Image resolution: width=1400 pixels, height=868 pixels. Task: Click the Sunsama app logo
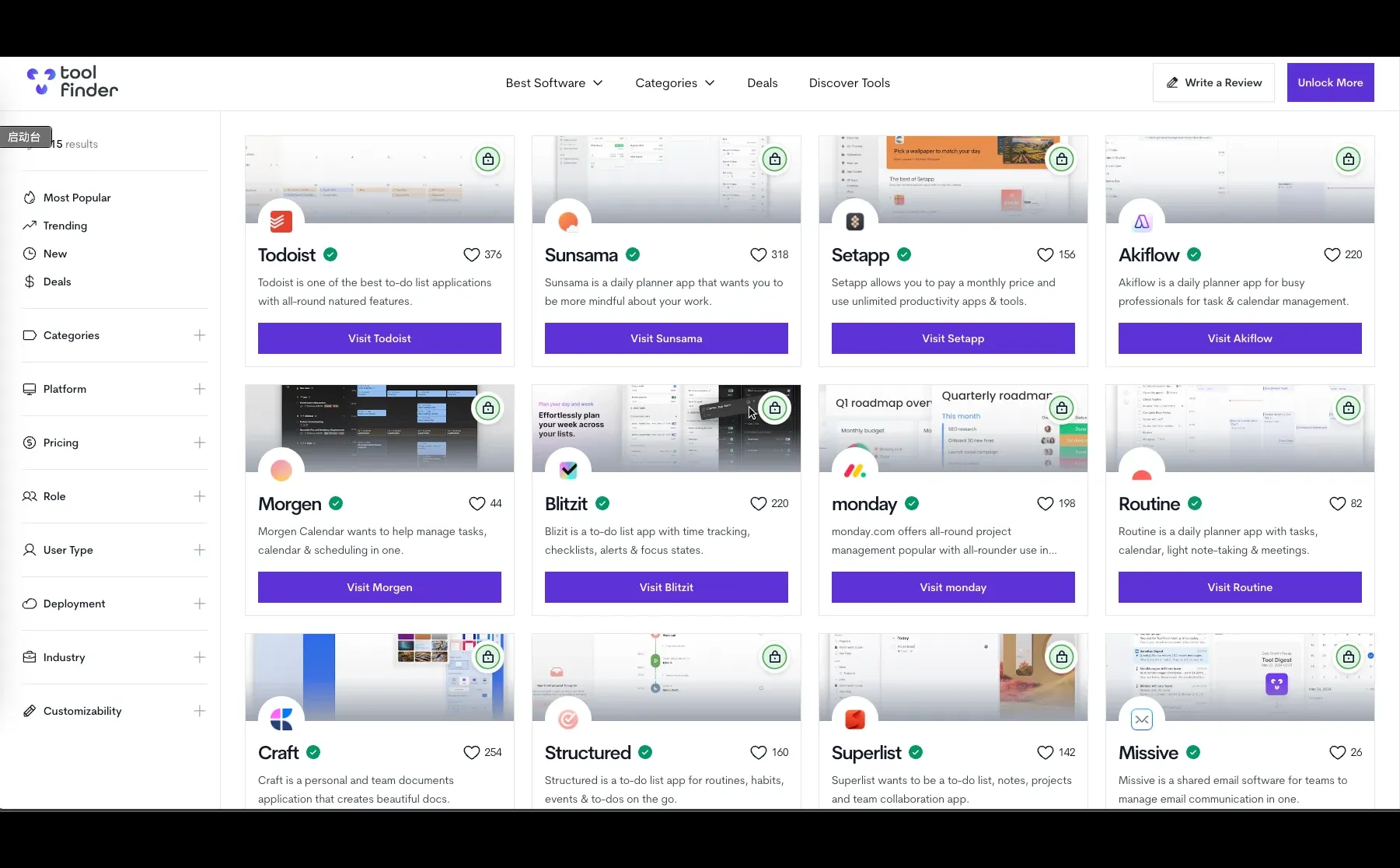pos(568,222)
